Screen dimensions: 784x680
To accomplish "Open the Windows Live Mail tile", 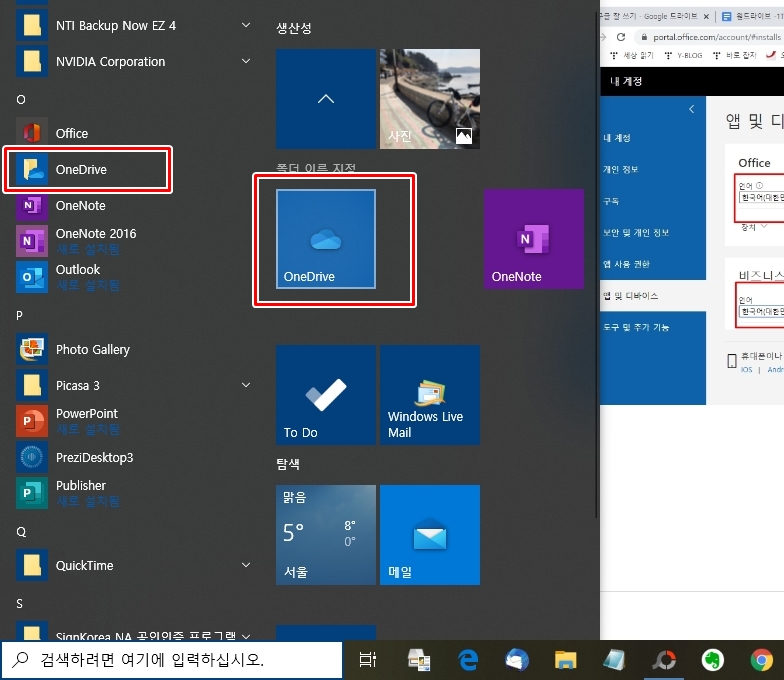I will 430,395.
